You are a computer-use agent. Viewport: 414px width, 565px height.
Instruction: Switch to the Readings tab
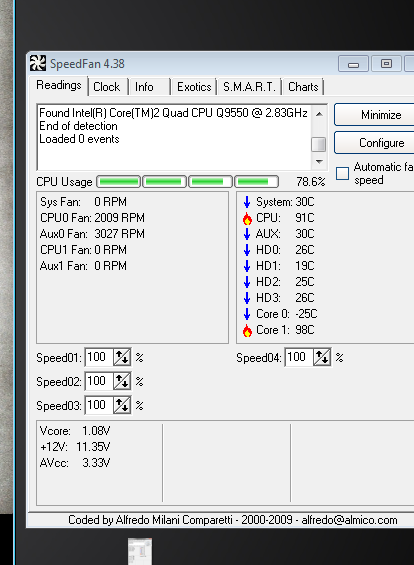click(x=58, y=86)
